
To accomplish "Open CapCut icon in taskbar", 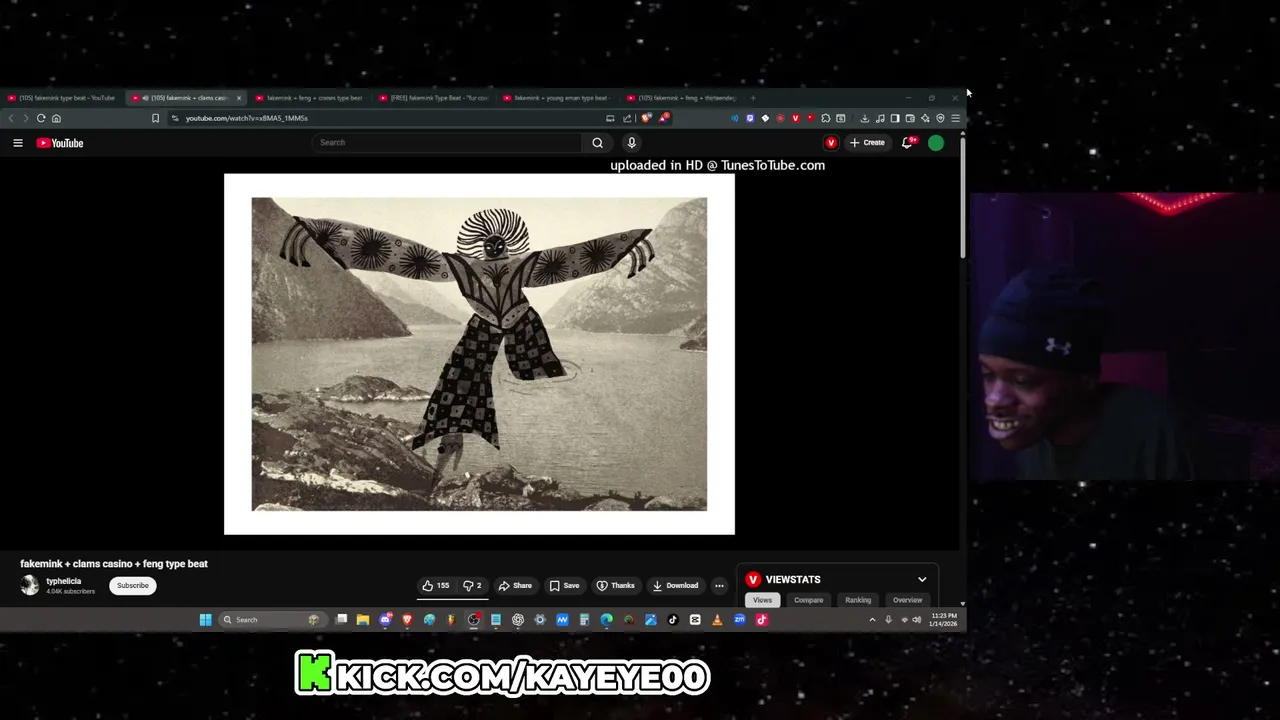I will 695,620.
